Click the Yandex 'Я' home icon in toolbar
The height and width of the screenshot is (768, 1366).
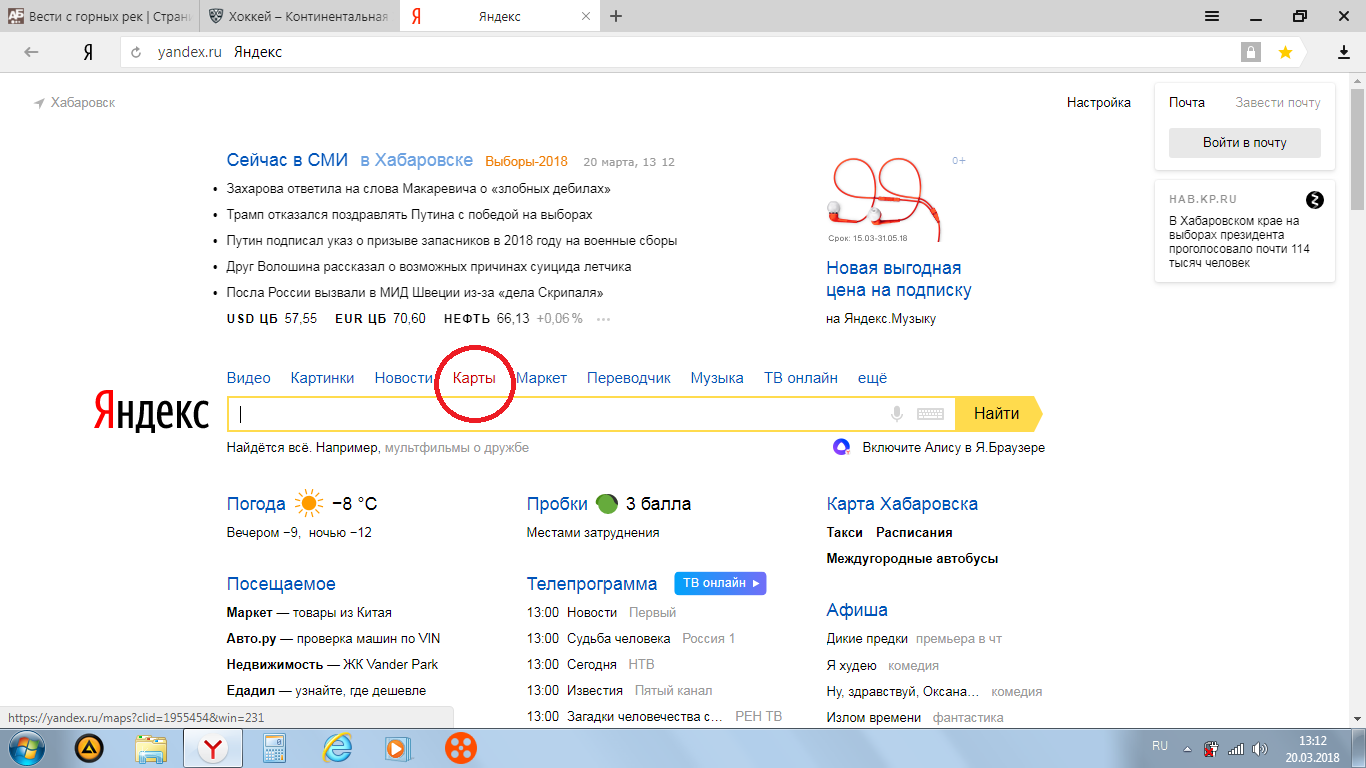click(x=88, y=52)
